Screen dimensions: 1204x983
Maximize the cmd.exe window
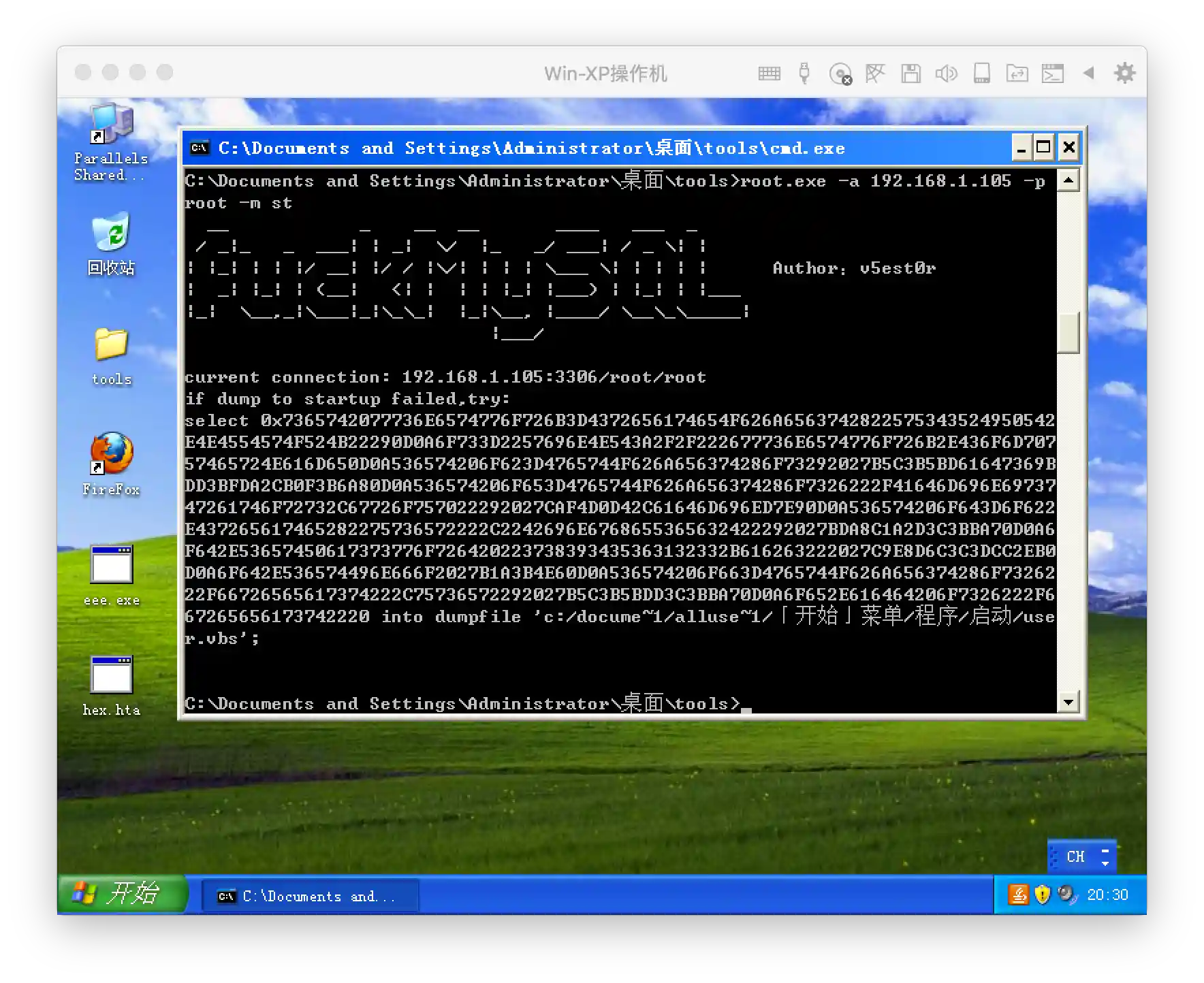[x=1044, y=148]
